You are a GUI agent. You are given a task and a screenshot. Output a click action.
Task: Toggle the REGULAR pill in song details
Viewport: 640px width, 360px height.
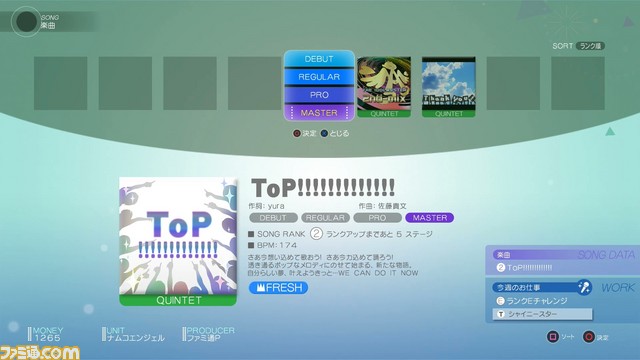[x=325, y=218]
